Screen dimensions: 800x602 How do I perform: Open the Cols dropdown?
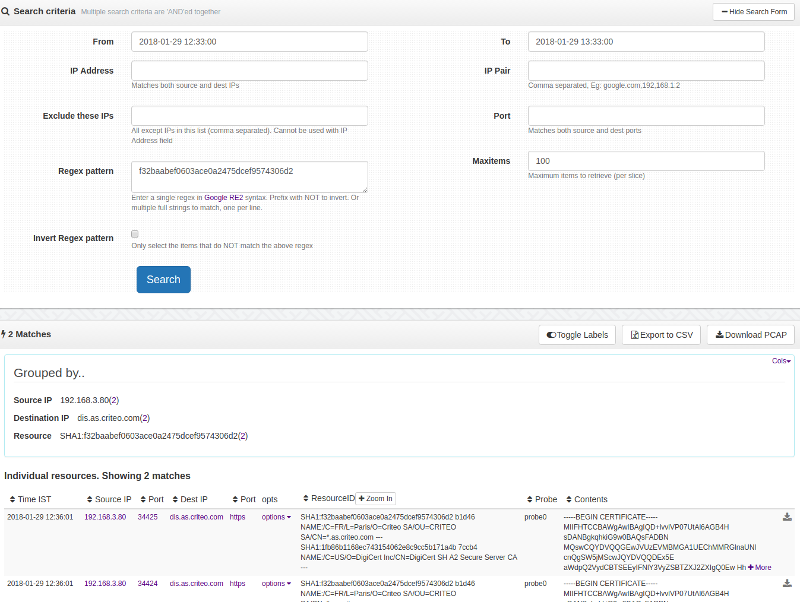click(x=781, y=360)
